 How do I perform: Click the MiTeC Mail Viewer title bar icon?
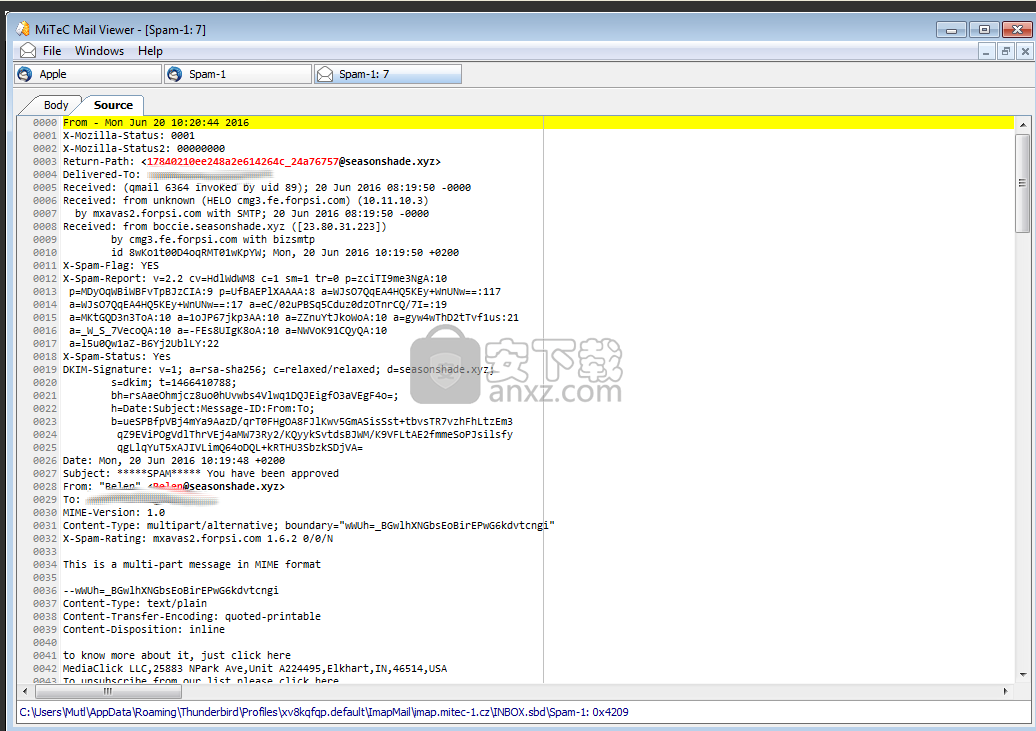[x=23, y=29]
